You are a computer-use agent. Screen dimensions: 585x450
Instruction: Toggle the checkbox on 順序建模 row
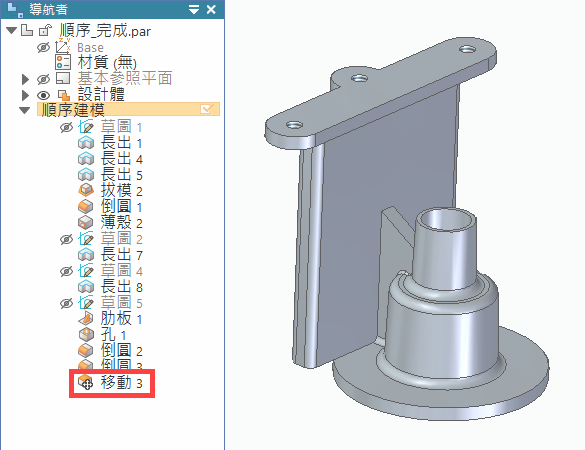pos(206,109)
